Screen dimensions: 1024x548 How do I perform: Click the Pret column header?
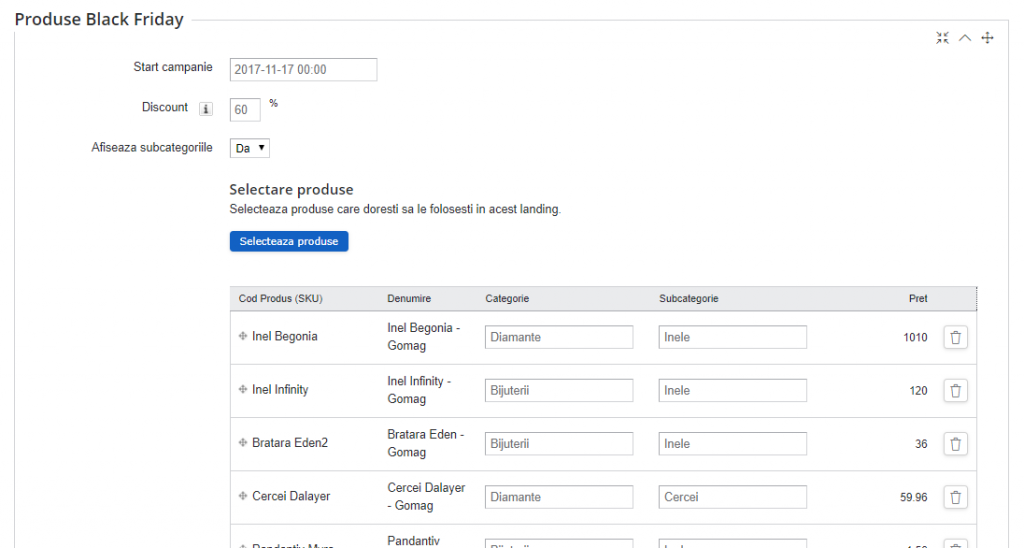(917, 299)
